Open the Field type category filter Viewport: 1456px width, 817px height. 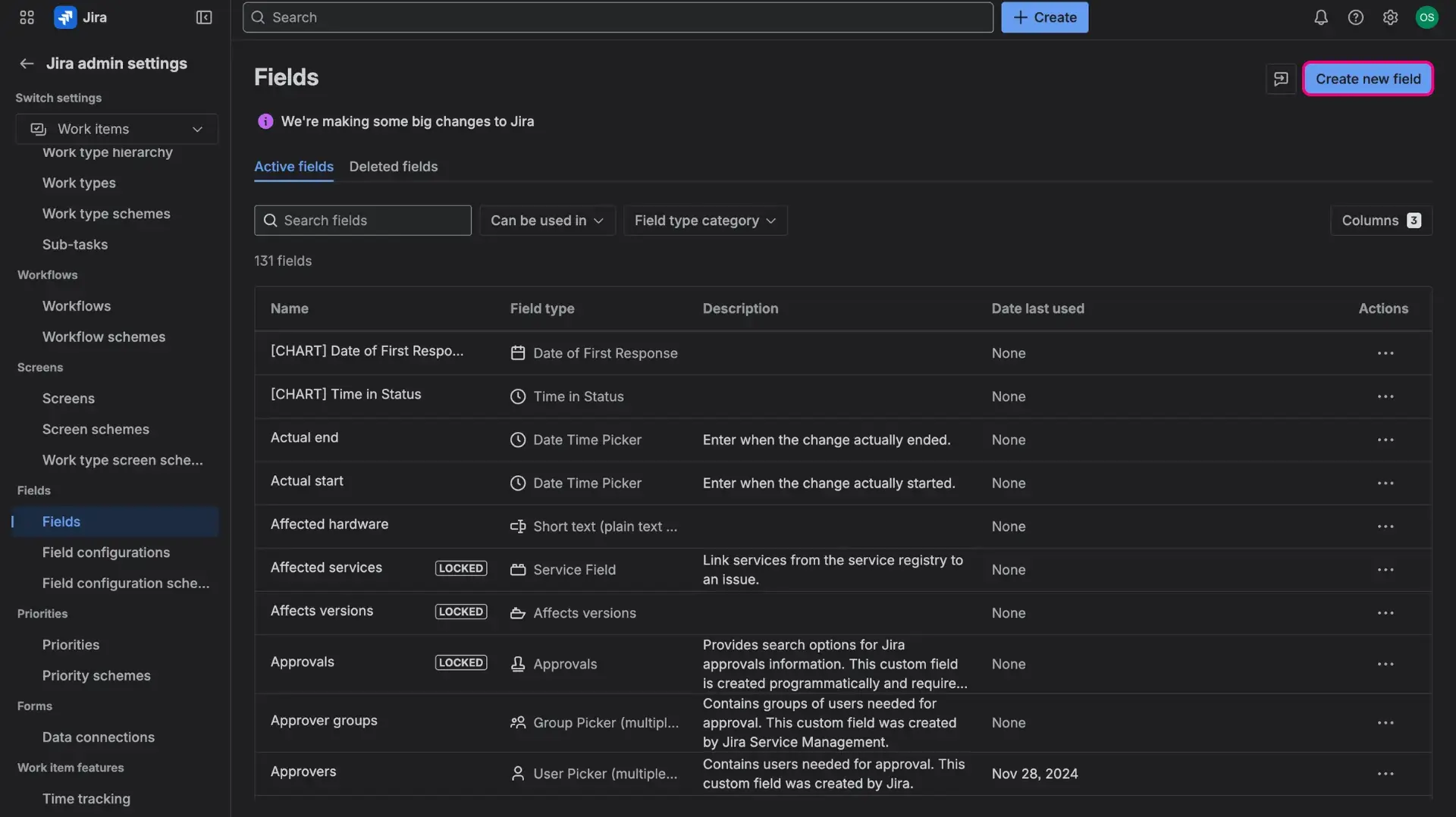[x=704, y=220]
